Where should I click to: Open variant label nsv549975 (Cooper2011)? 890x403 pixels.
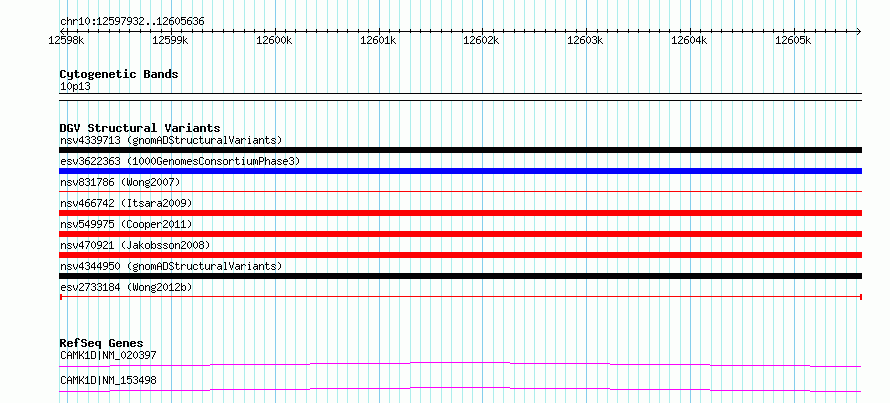coord(126,224)
